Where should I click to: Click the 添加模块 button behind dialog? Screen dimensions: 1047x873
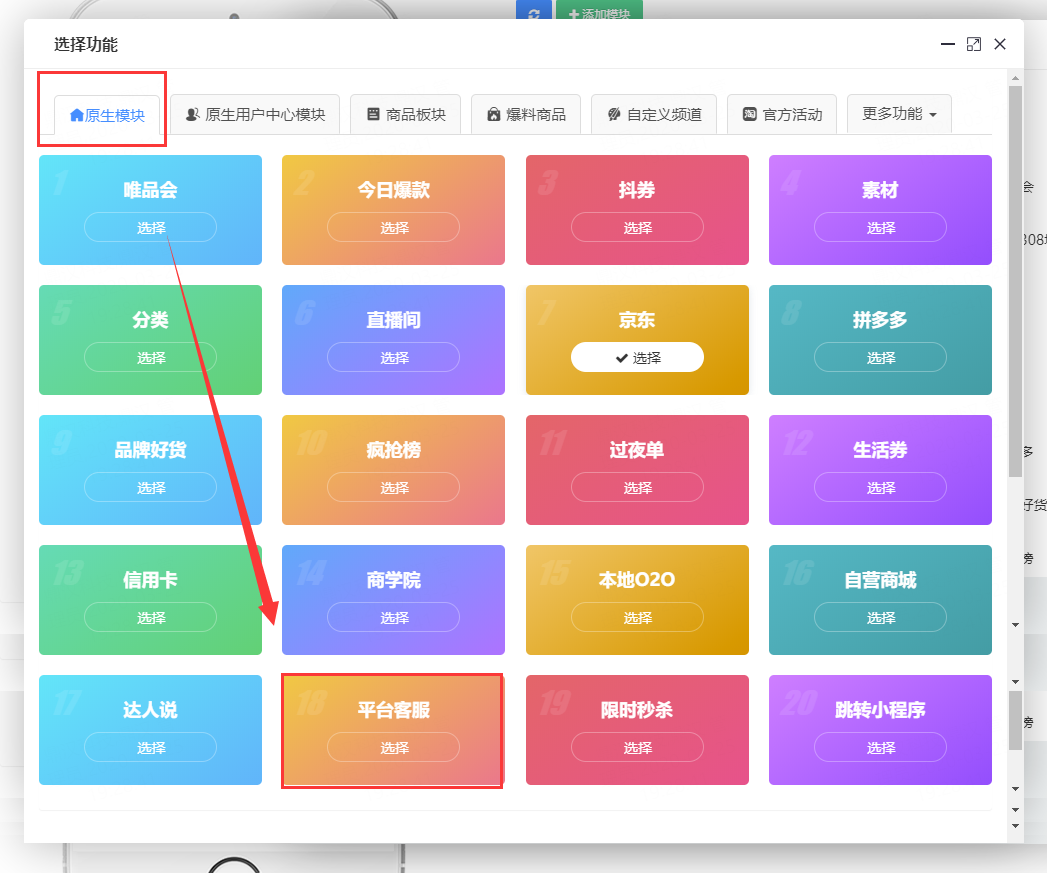tap(599, 11)
